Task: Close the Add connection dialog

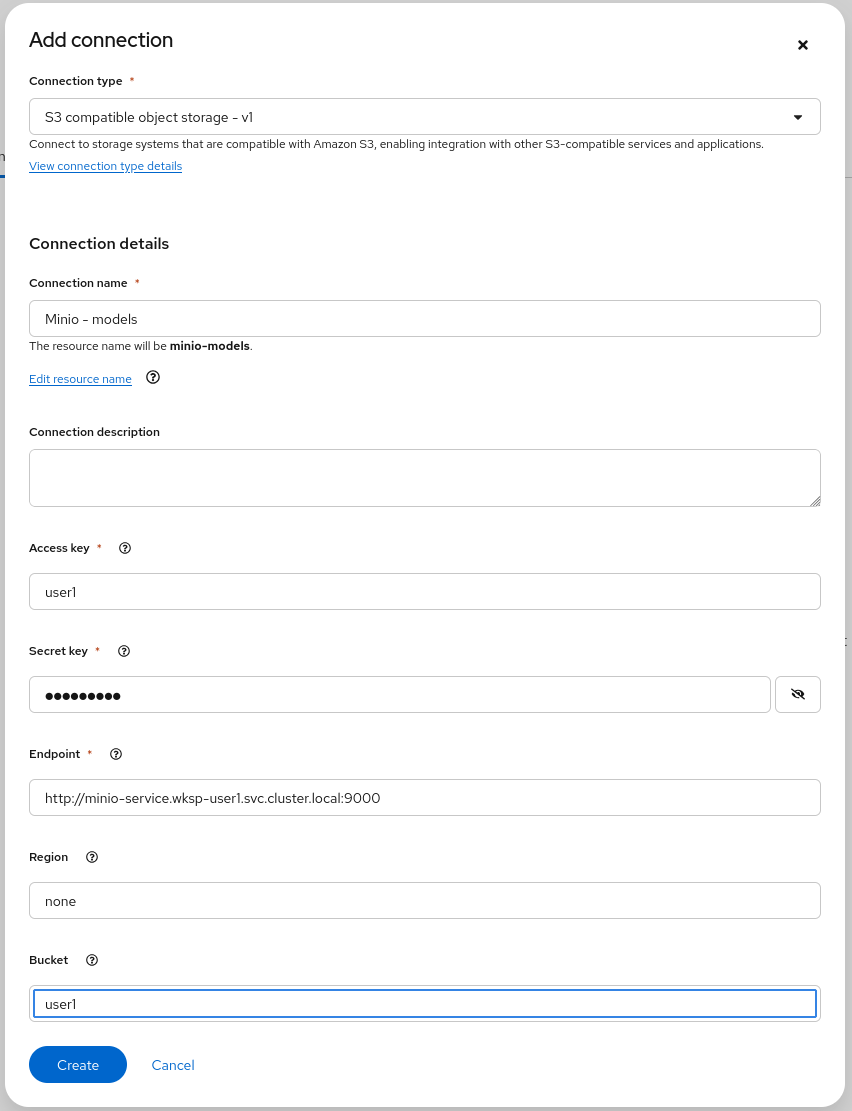Action: 802,45
